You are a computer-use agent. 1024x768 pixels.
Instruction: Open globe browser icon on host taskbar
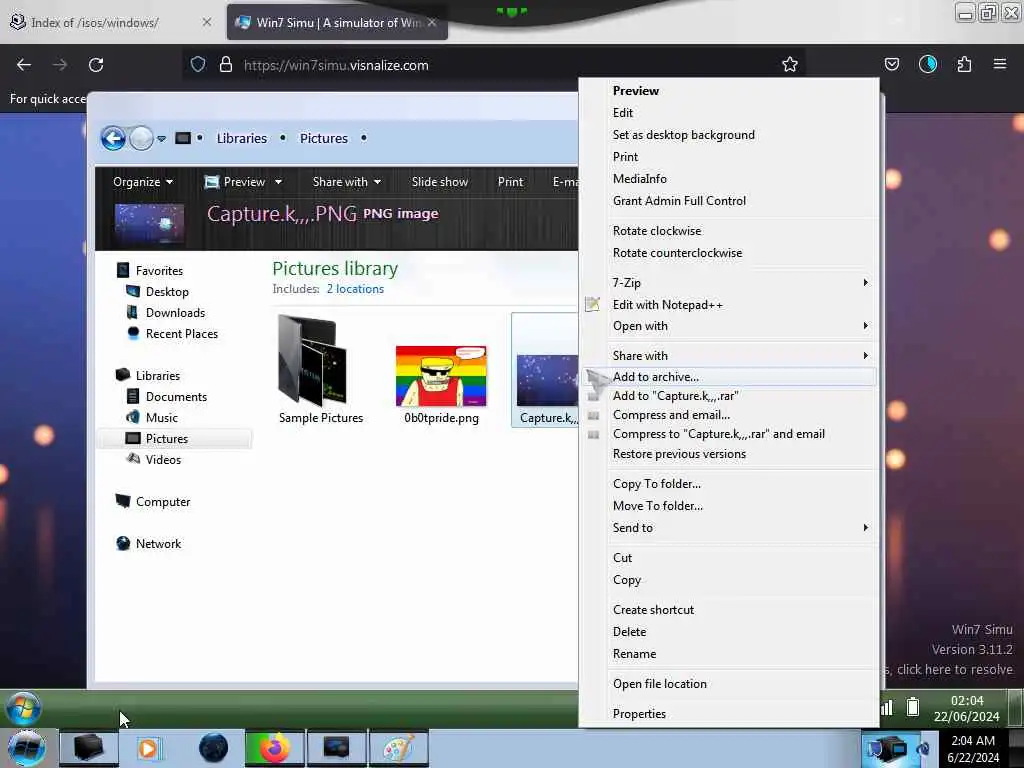click(213, 748)
